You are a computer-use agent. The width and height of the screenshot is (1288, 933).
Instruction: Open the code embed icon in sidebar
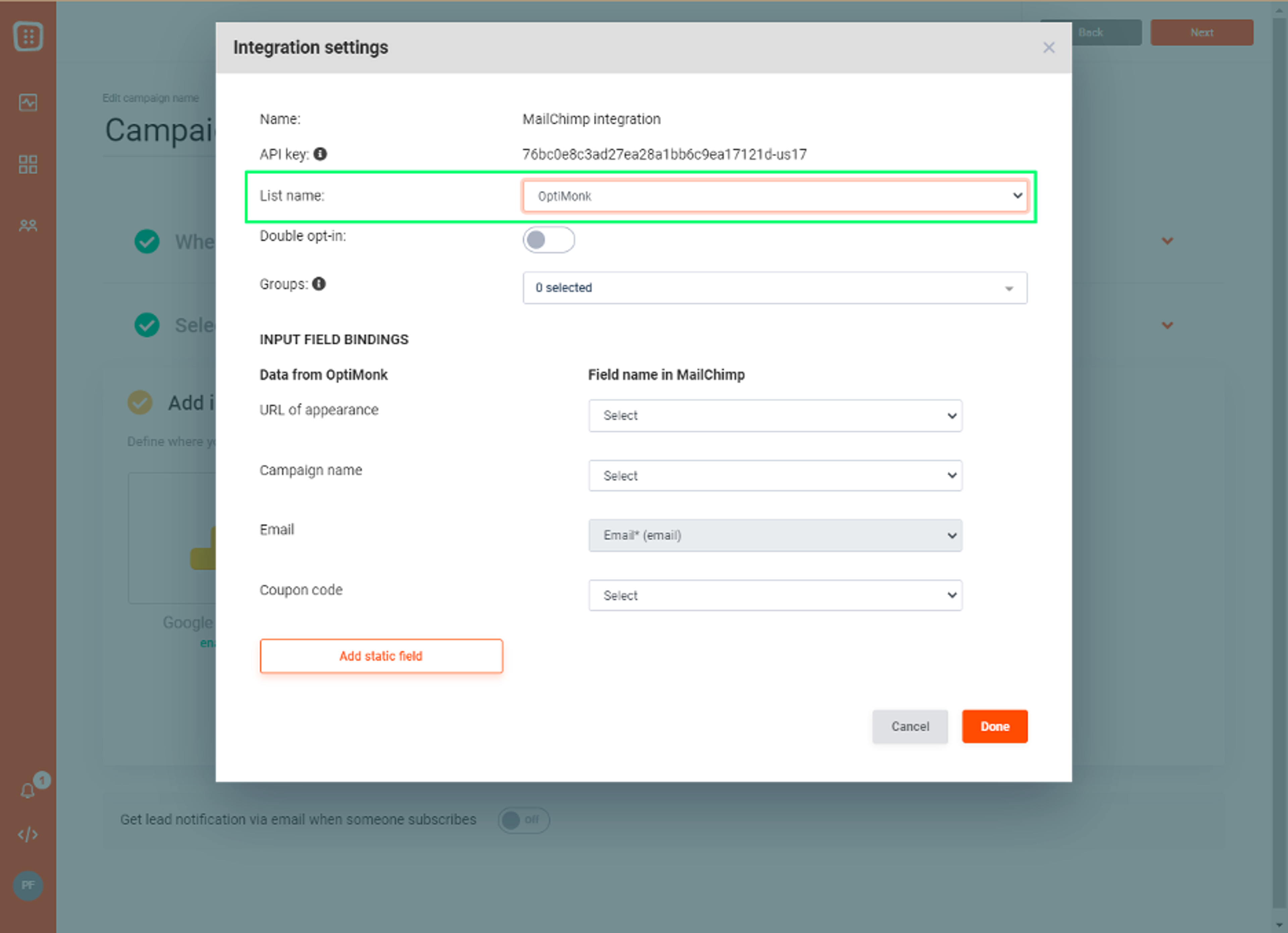(x=28, y=834)
